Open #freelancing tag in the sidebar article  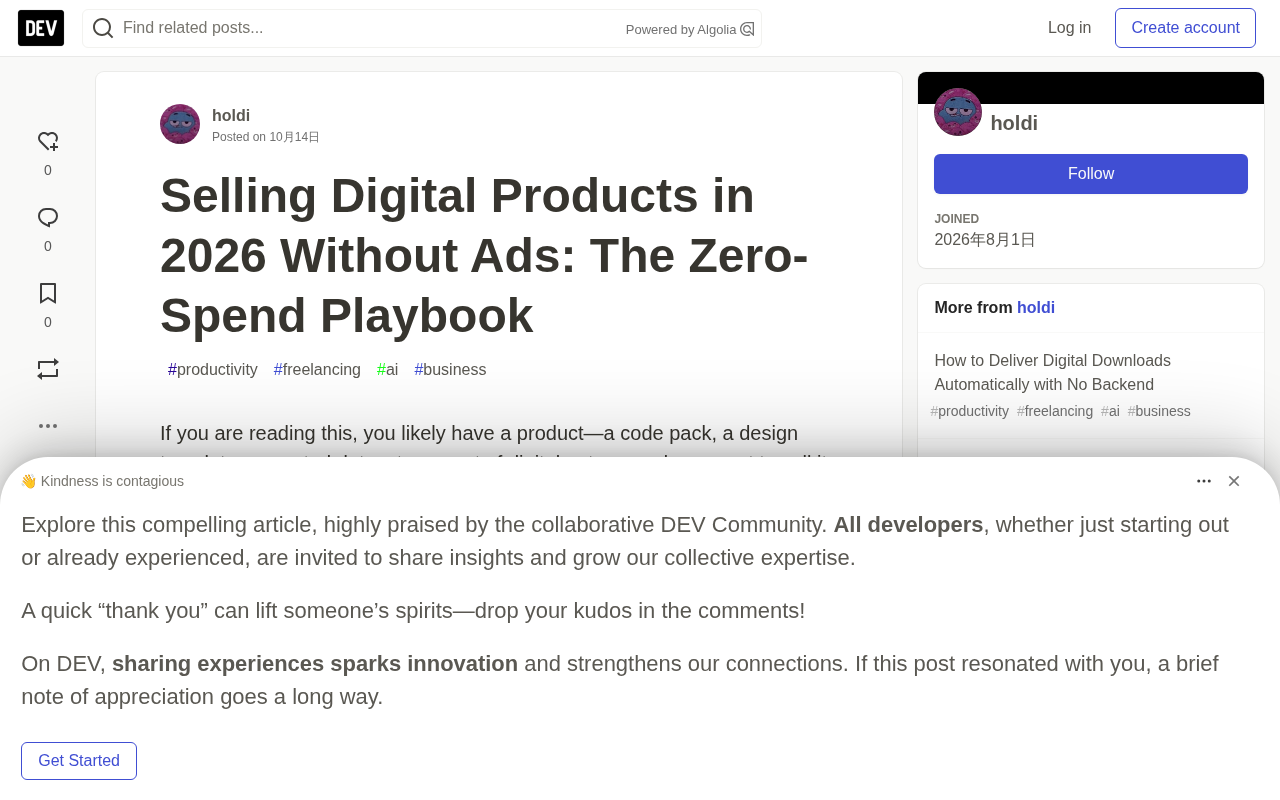1055,411
